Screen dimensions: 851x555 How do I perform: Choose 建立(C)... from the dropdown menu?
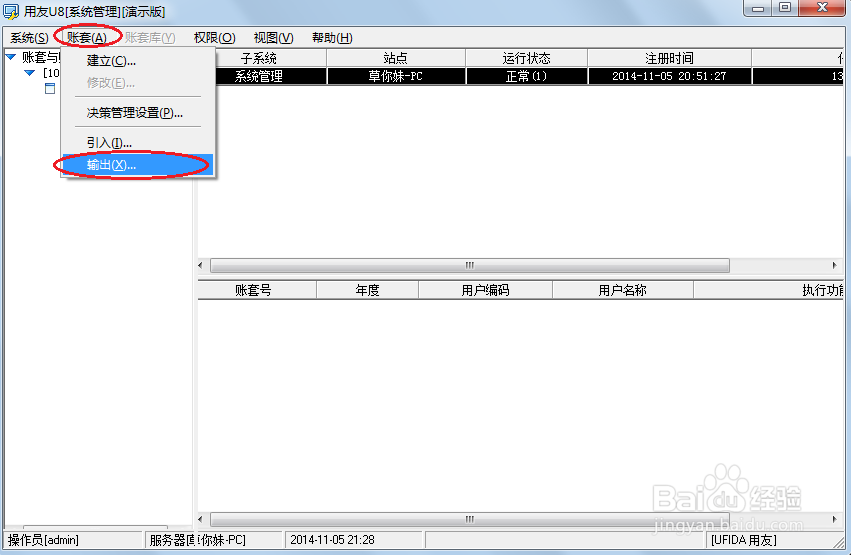pos(138,61)
